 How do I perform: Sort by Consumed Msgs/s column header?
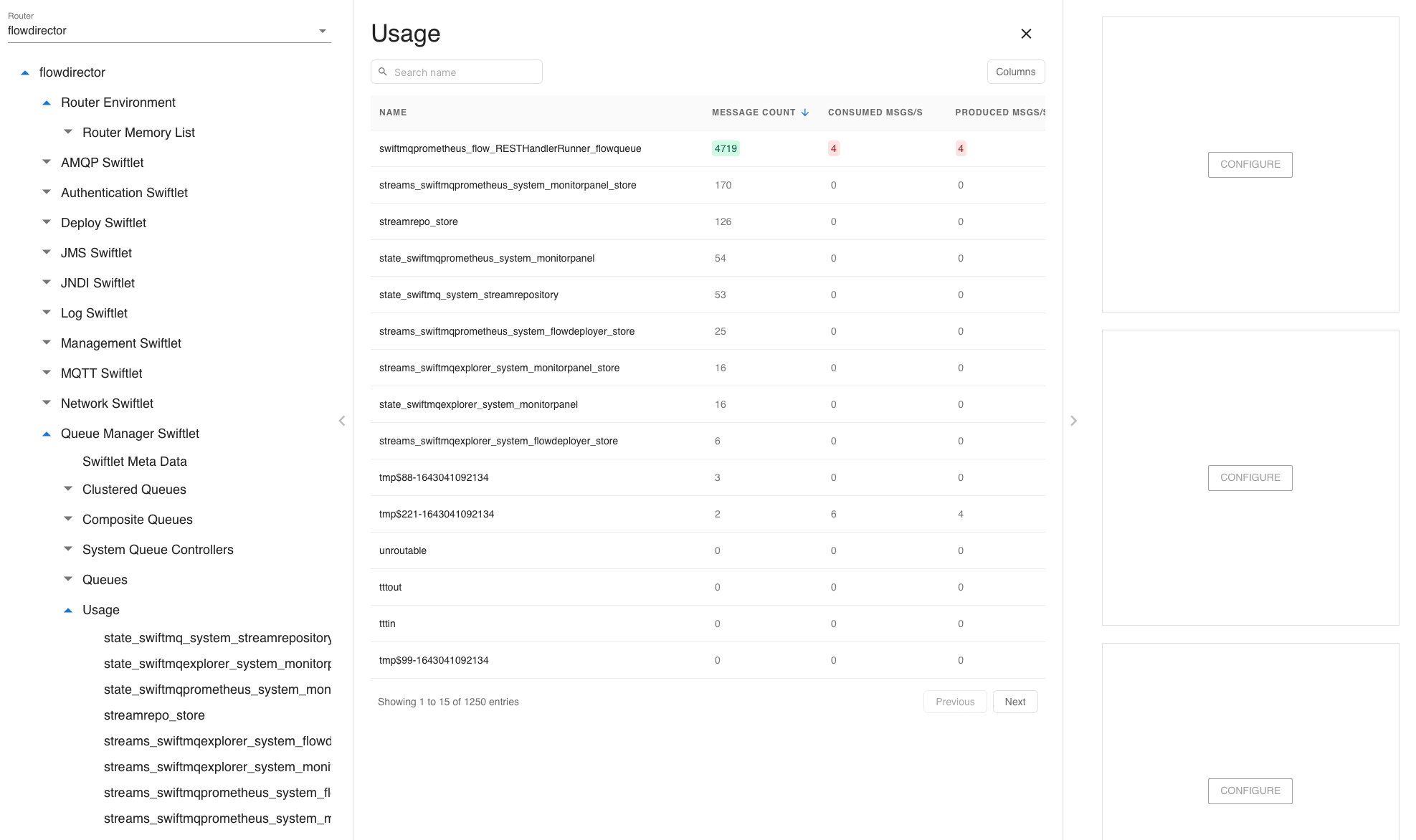875,113
